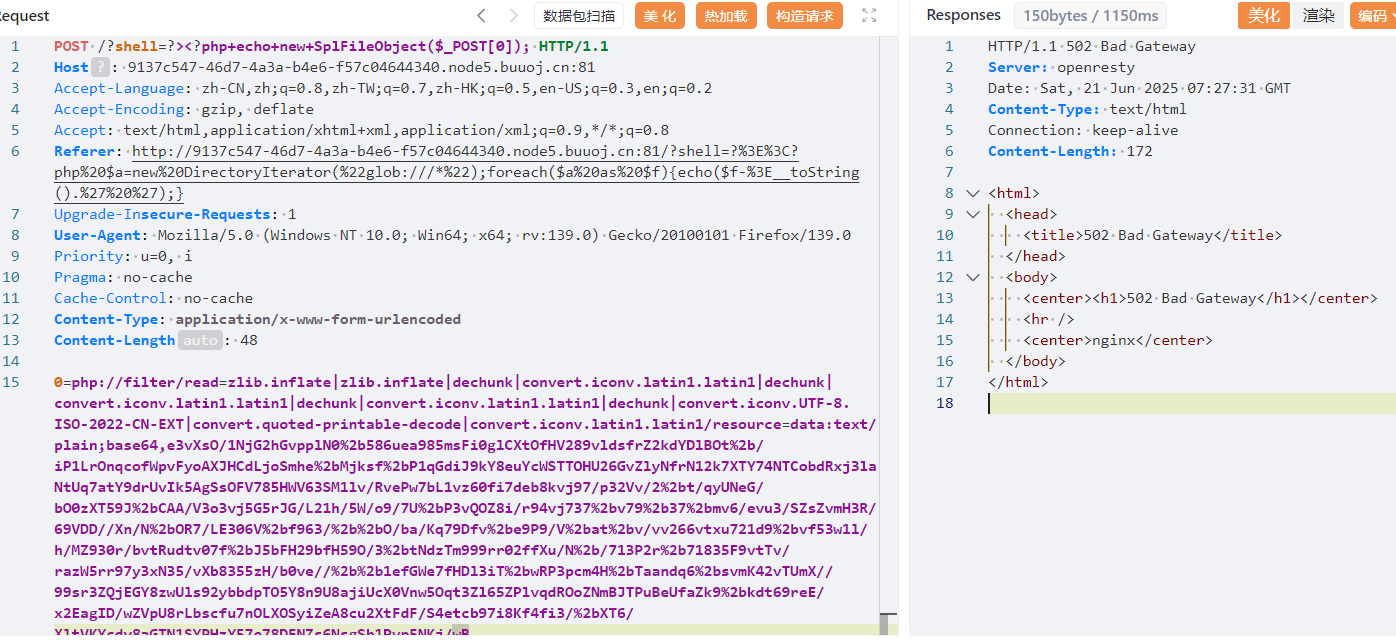Switch response view to 渲染

click(x=1318, y=15)
